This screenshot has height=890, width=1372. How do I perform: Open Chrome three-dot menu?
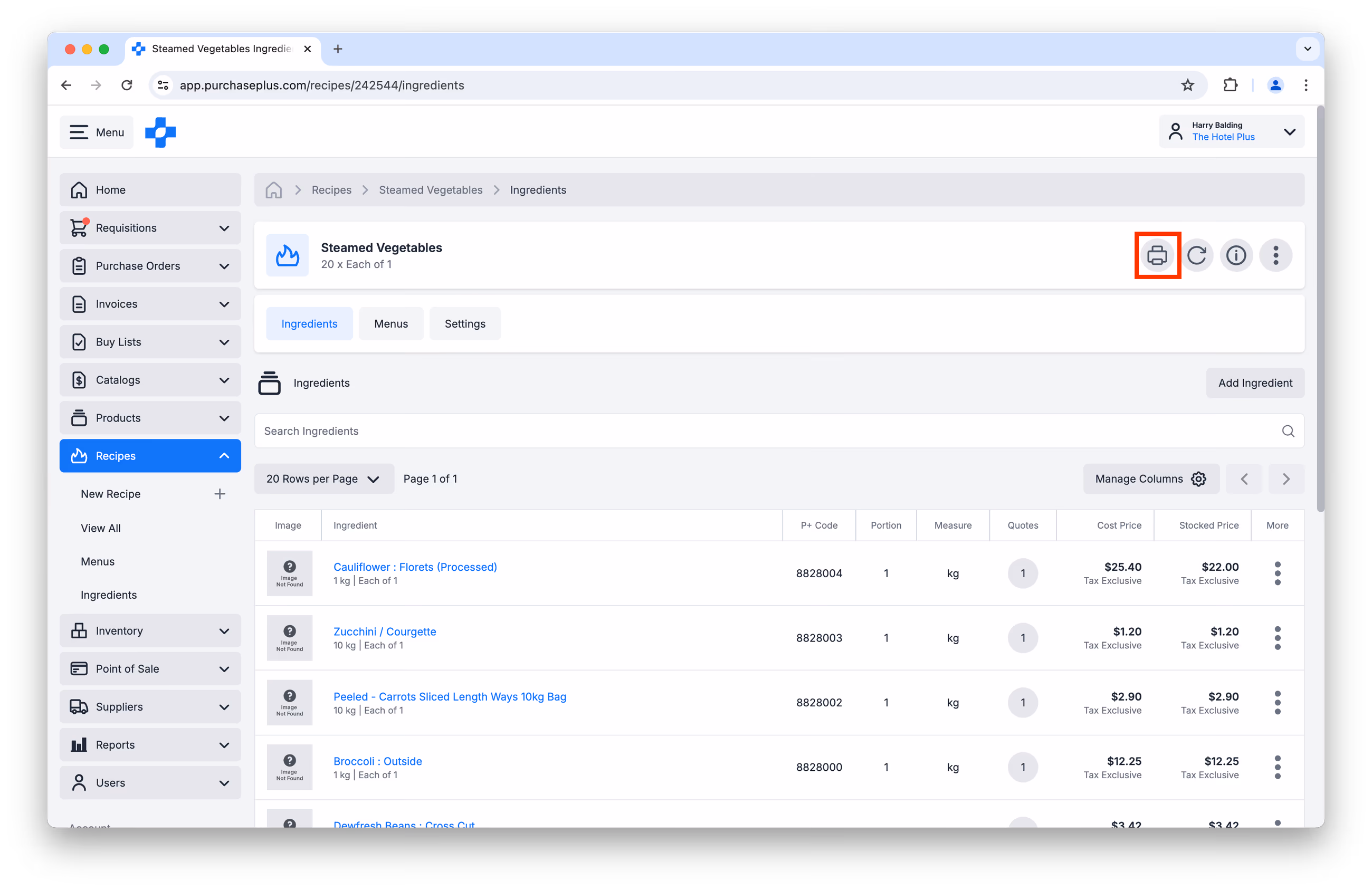1306,85
